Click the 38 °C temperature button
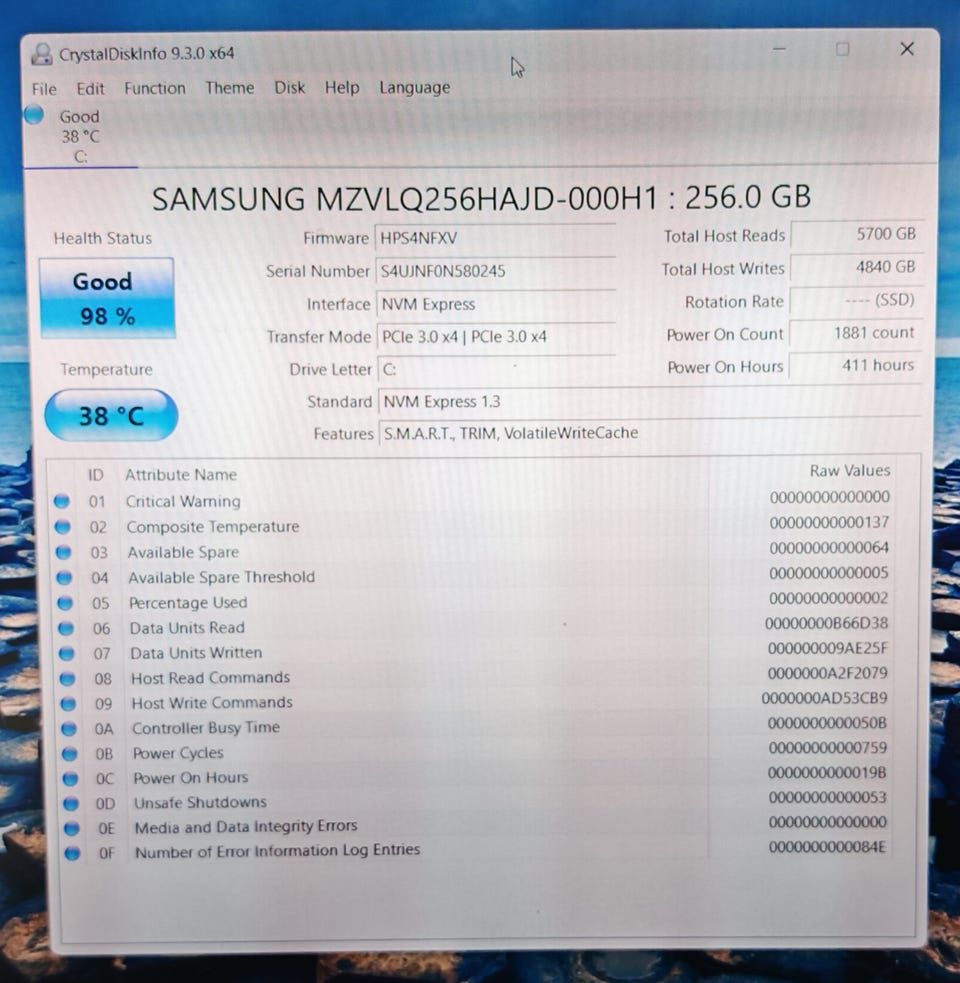Screen dimensions: 960x983 (x=111, y=415)
